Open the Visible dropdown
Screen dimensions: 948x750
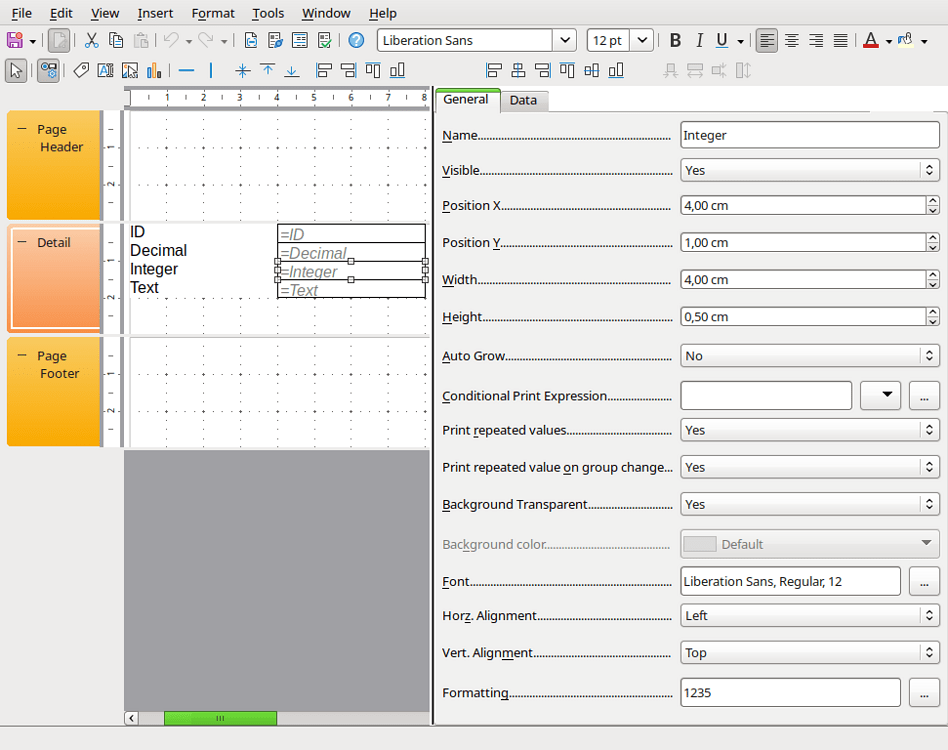[x=809, y=171]
